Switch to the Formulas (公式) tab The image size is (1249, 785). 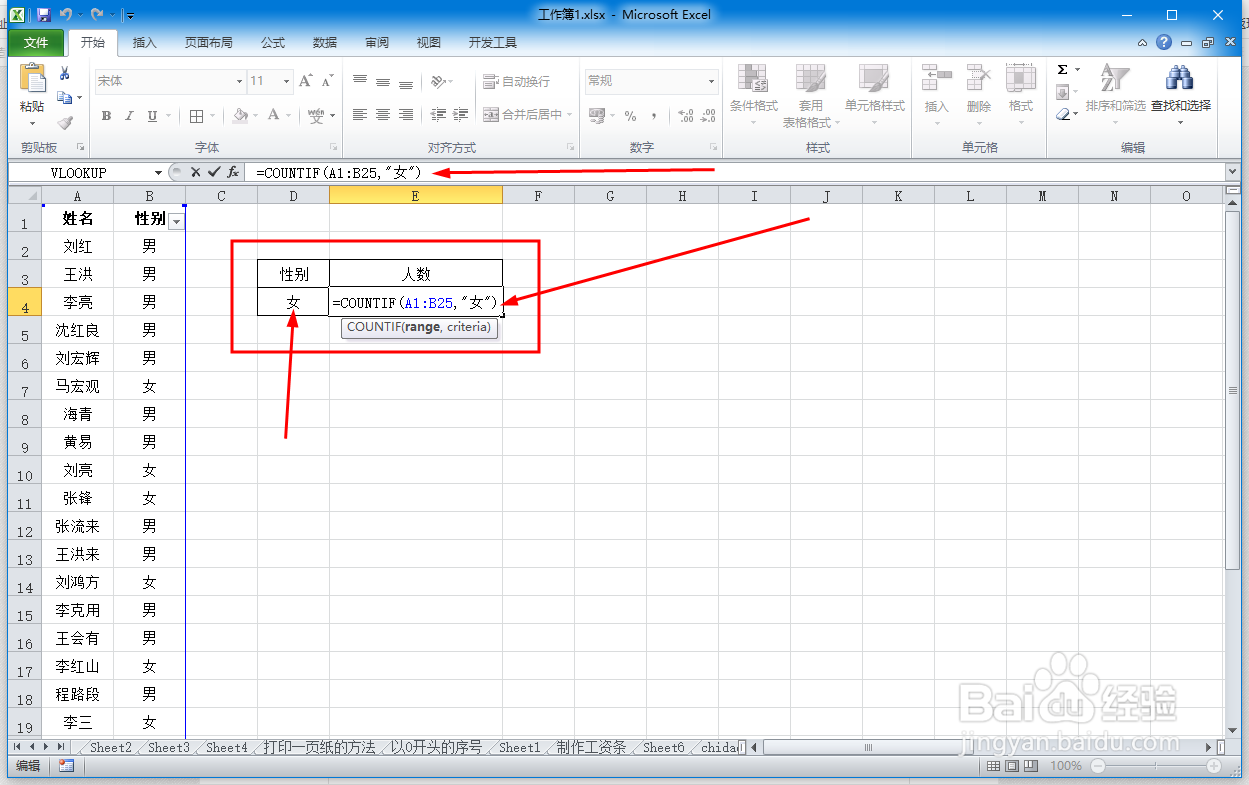[273, 43]
